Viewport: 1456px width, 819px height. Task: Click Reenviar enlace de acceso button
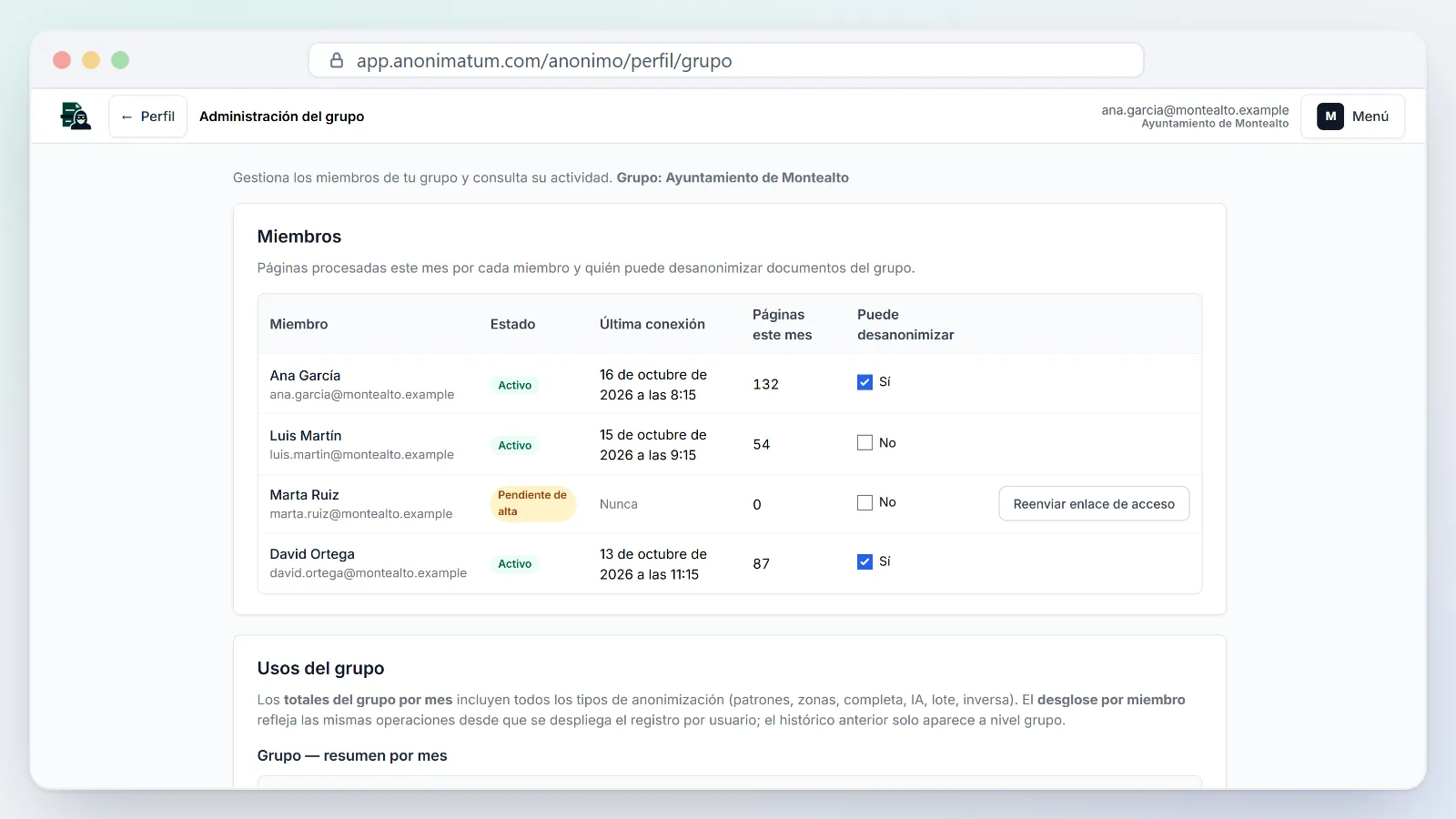pyautogui.click(x=1094, y=504)
